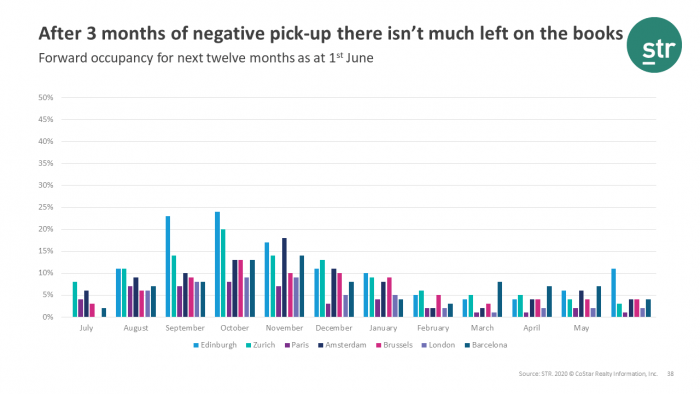Click the Barcelona legend label
Screen dimensions: 700x394
pos(489,345)
